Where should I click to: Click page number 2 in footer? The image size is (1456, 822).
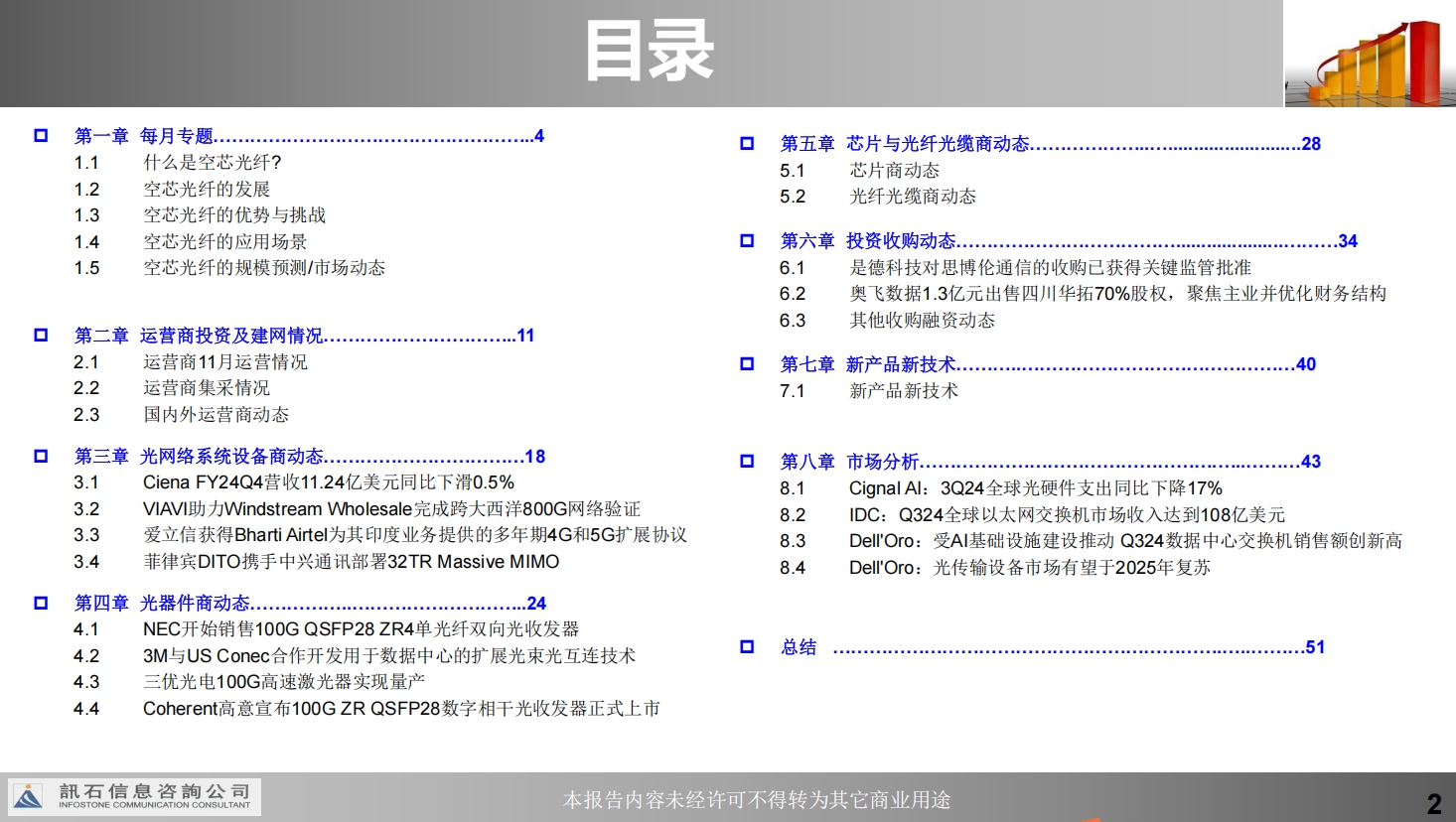(1433, 802)
